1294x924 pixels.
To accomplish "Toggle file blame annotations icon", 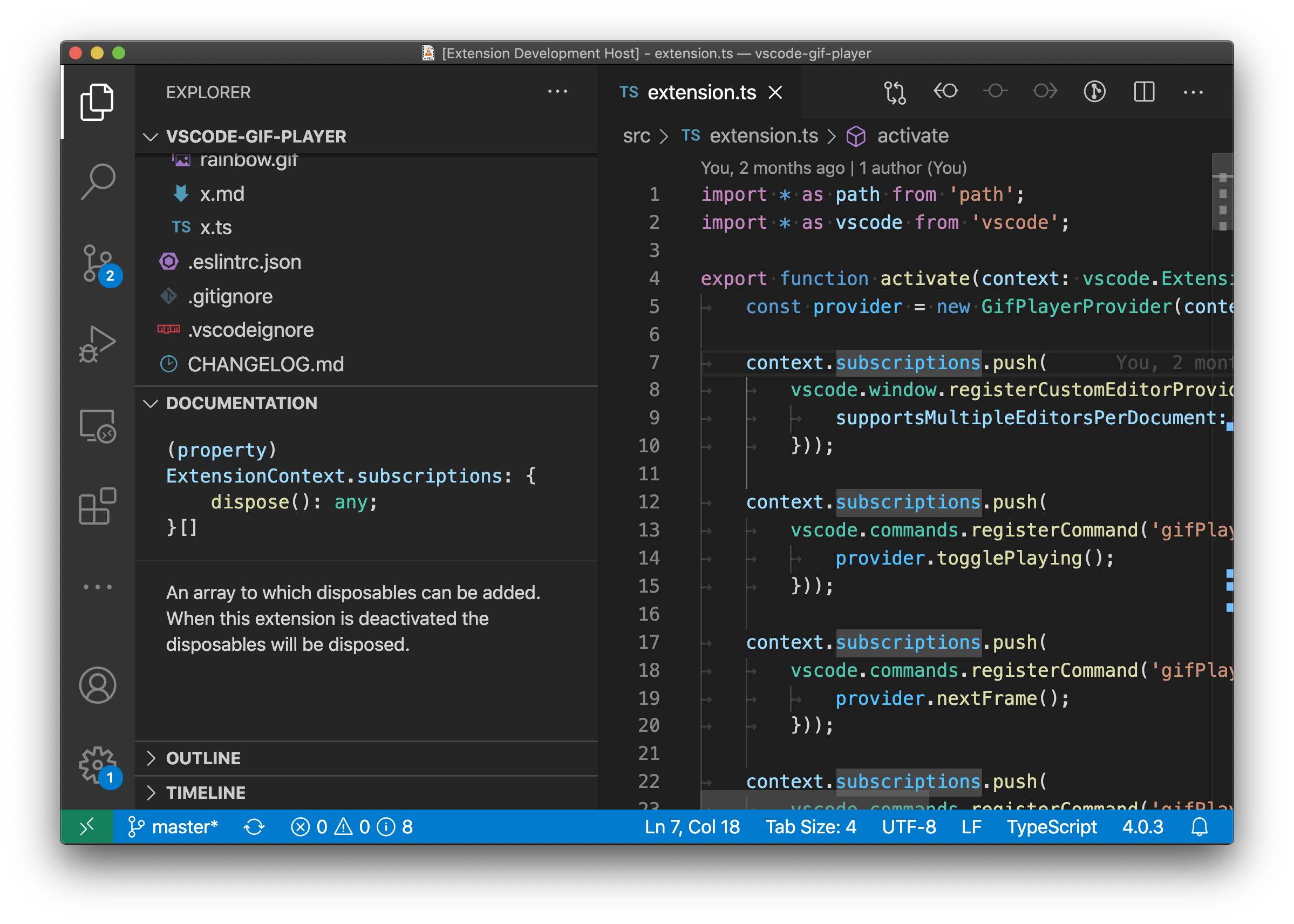I will (x=1094, y=92).
